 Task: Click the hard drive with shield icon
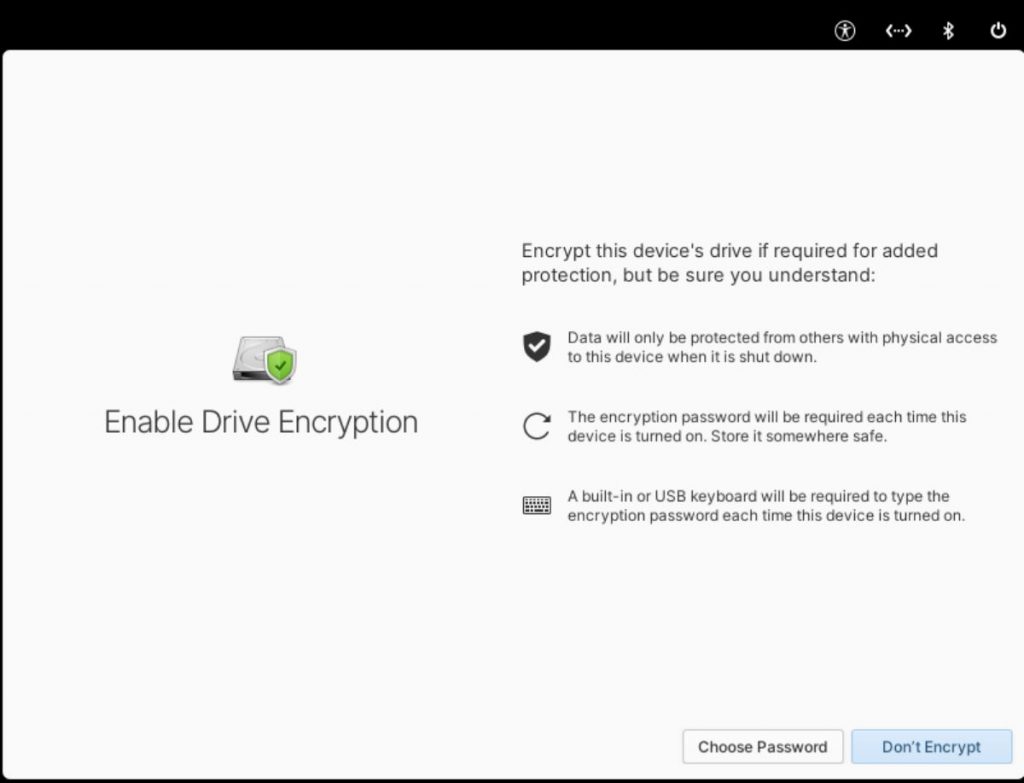[x=266, y=359]
